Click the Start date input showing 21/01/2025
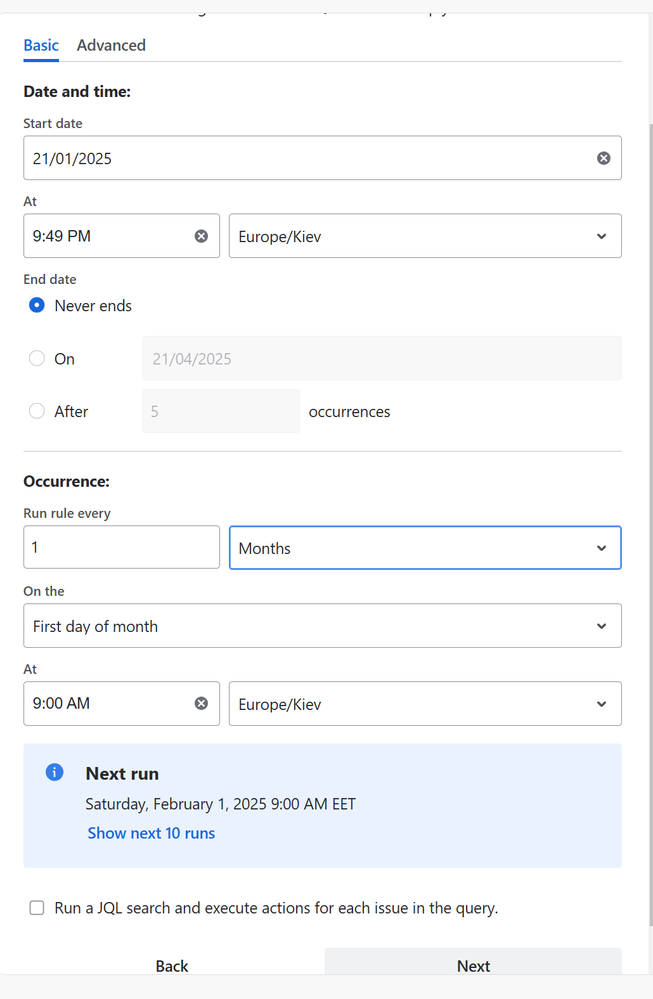The width and height of the screenshot is (653, 999). pos(300,158)
